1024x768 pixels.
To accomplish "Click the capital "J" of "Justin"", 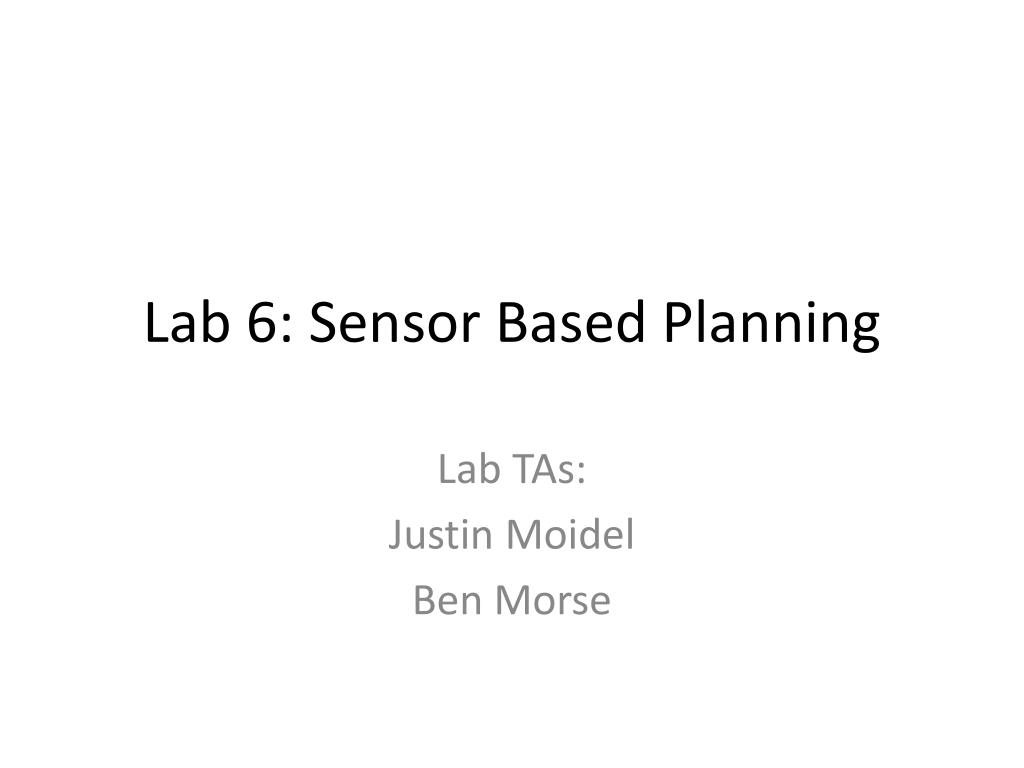I will [395, 538].
